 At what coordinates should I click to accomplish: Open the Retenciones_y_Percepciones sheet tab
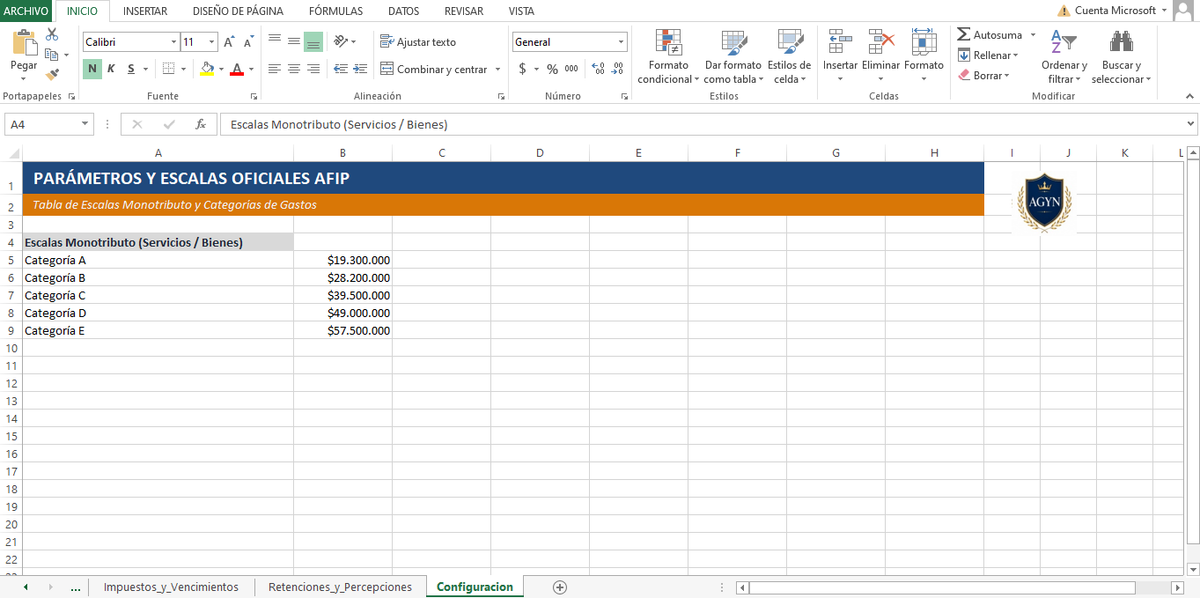340,587
